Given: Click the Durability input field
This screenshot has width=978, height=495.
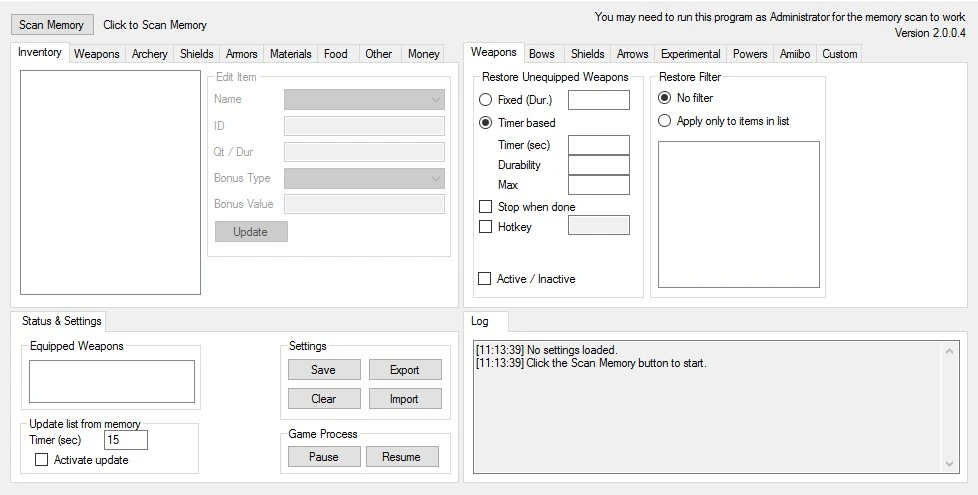Looking at the screenshot, I should 599,165.
